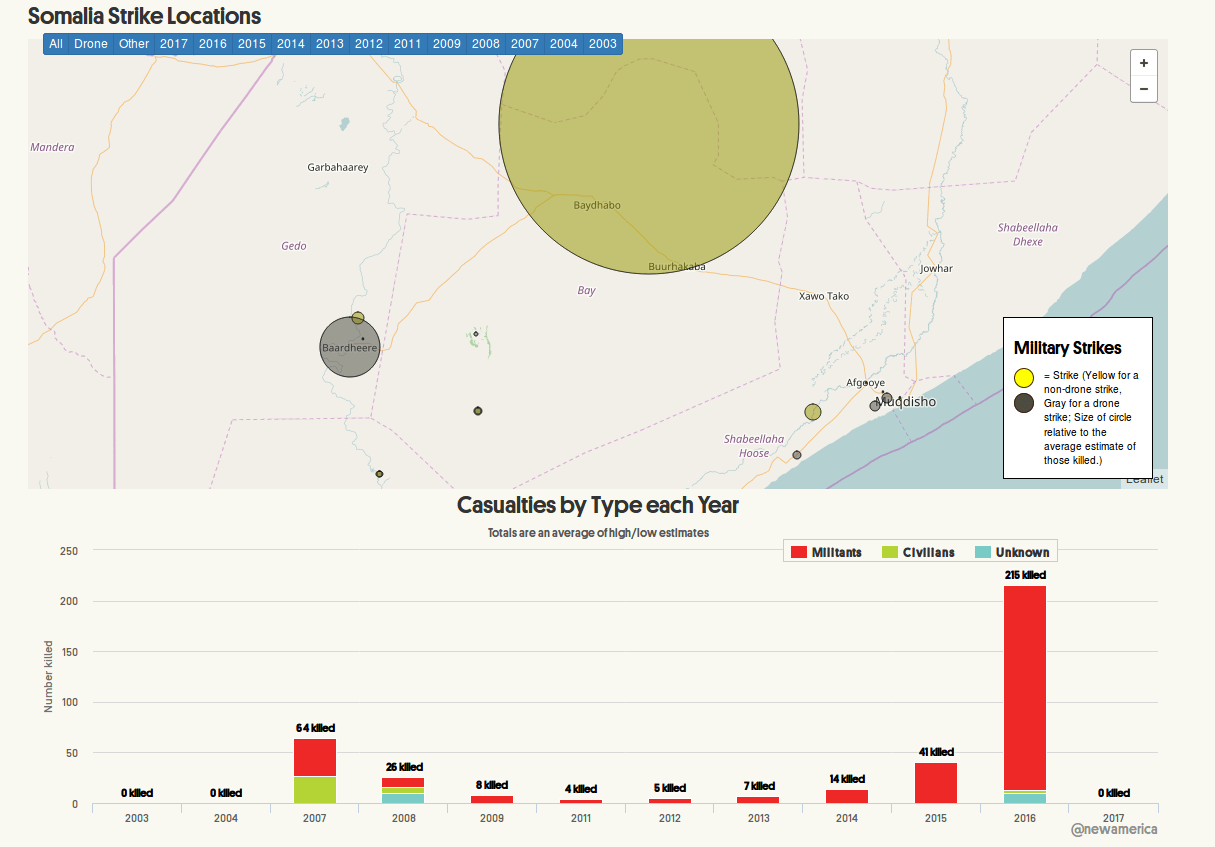Zoom in on the map
1215x847 pixels.
pos(1144,62)
